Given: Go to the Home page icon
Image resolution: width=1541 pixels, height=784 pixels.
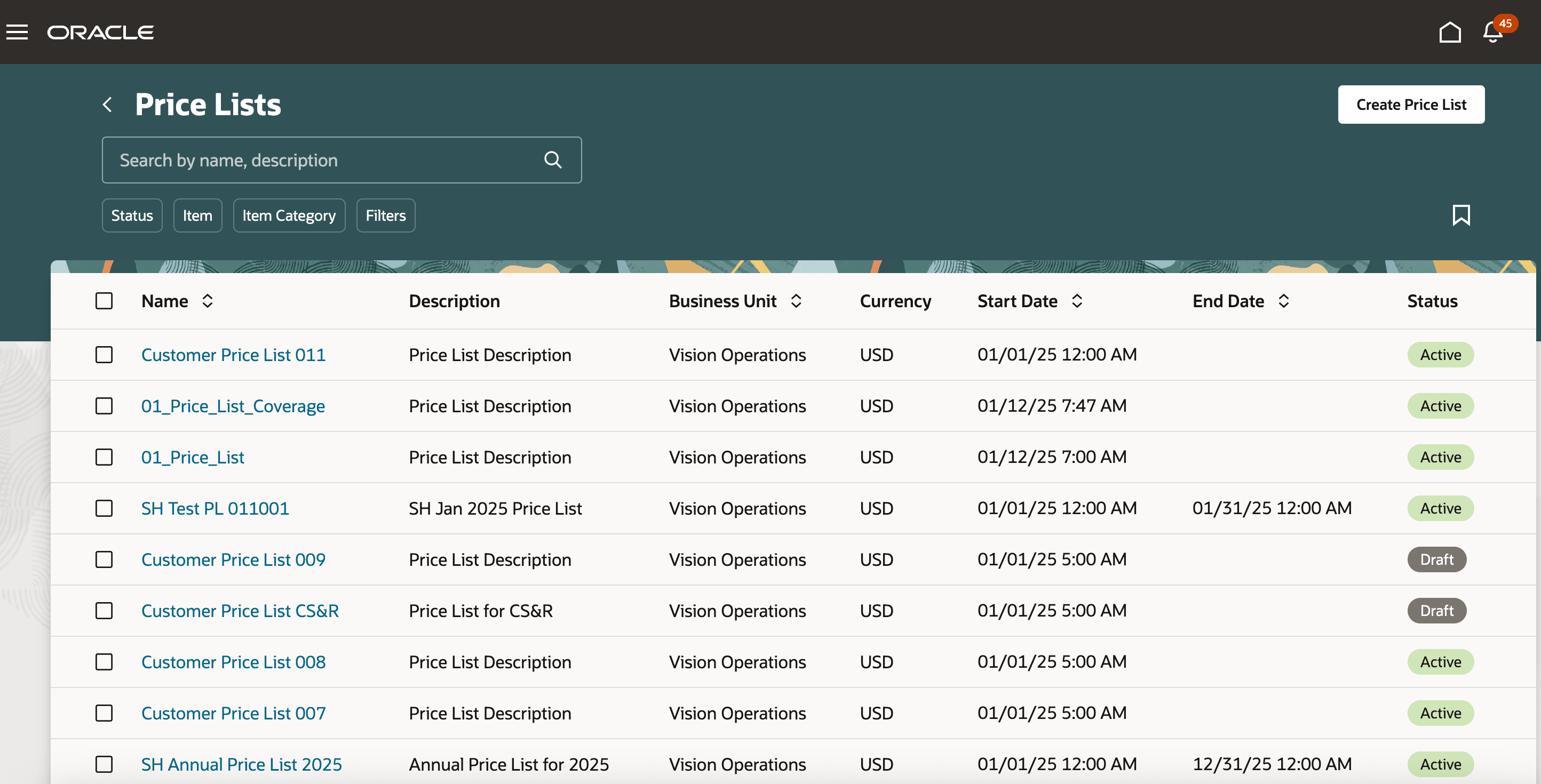Looking at the screenshot, I should pyautogui.click(x=1449, y=33).
